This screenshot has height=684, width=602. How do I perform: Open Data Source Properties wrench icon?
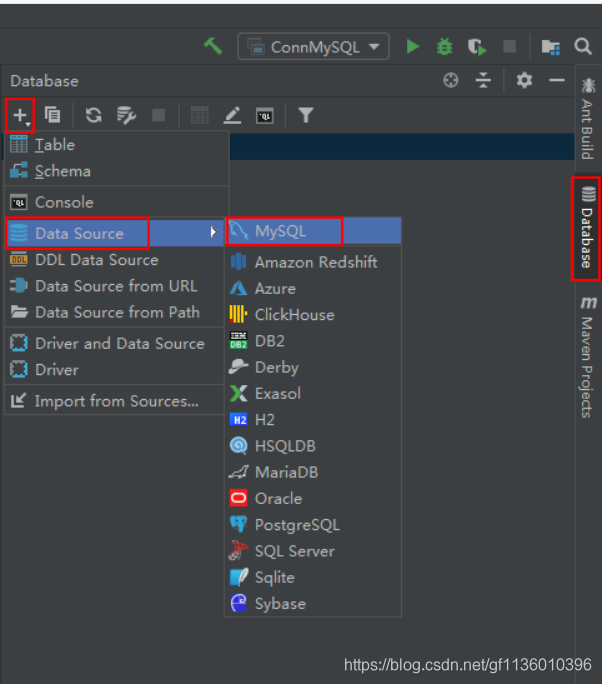[x=126, y=115]
